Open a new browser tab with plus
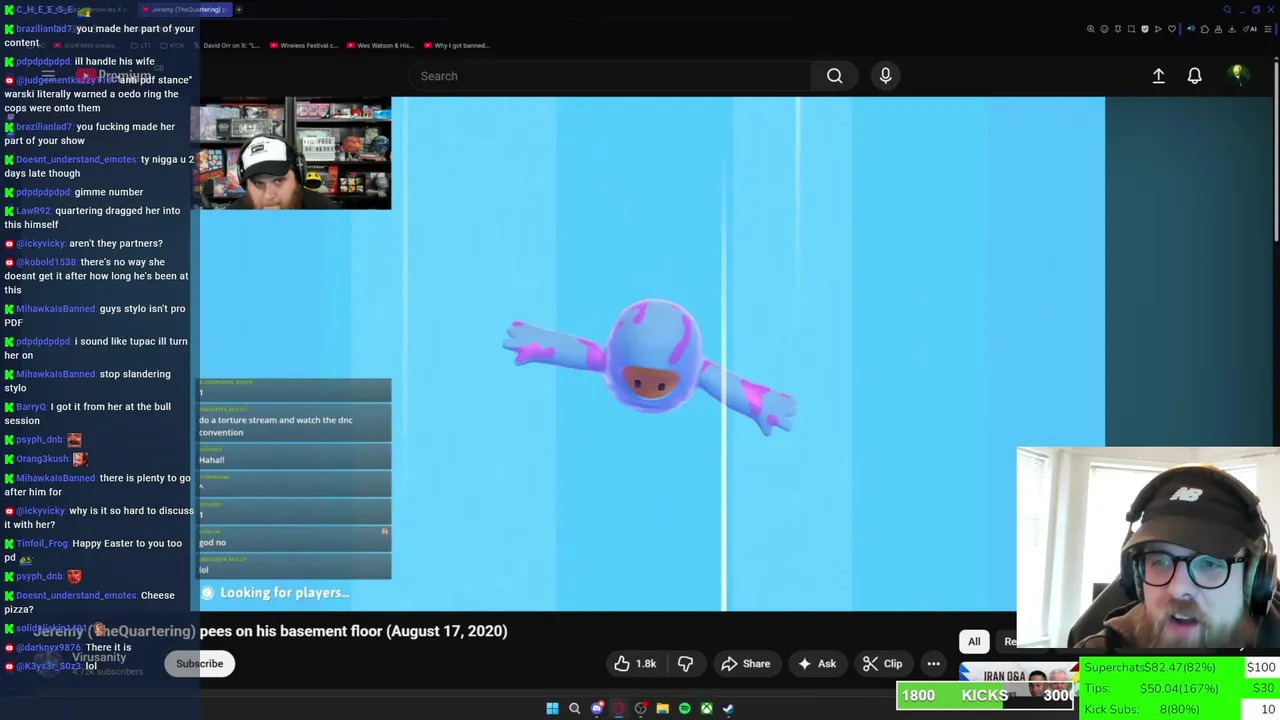 pos(238,9)
